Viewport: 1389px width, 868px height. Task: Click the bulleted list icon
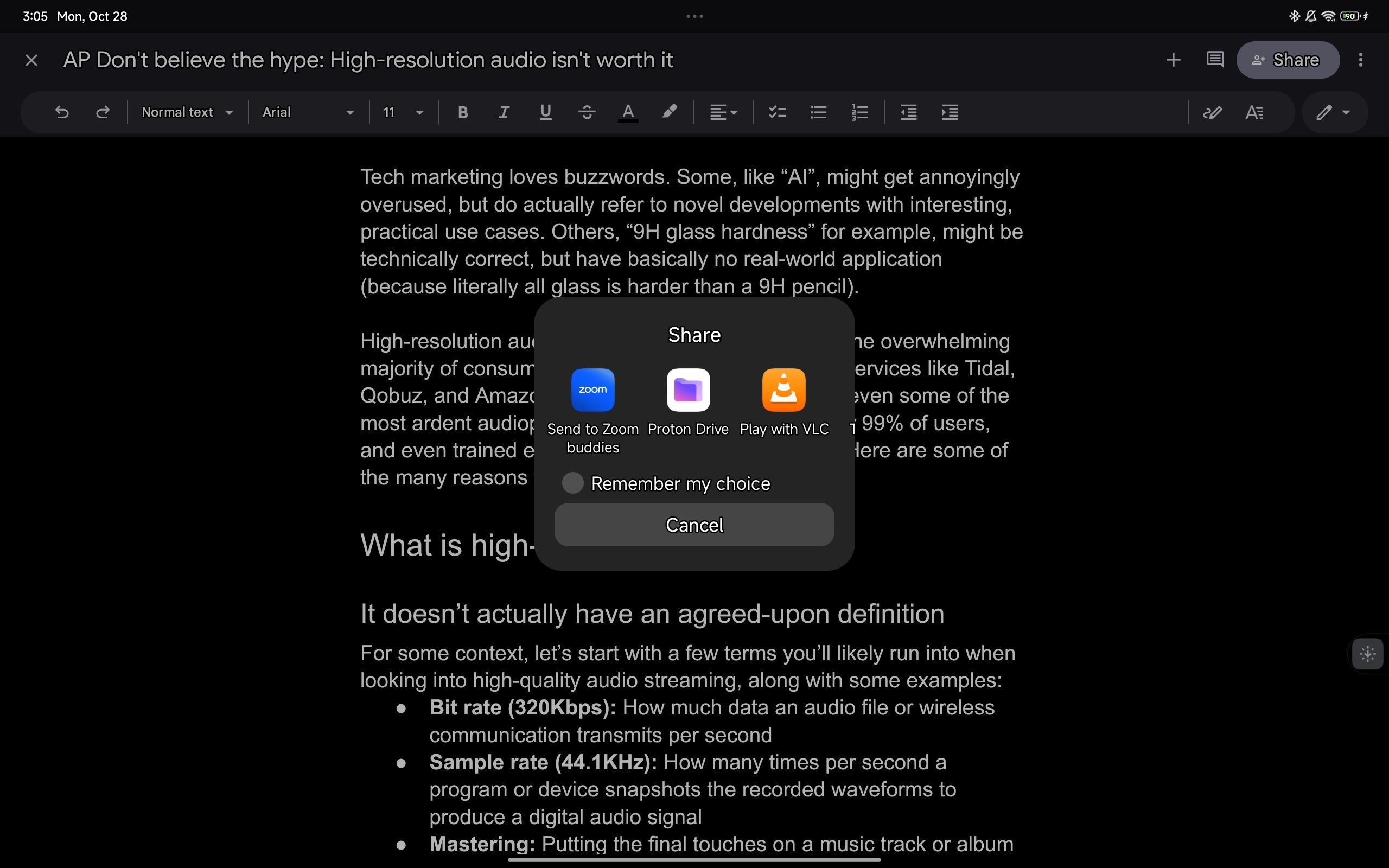[x=818, y=111]
